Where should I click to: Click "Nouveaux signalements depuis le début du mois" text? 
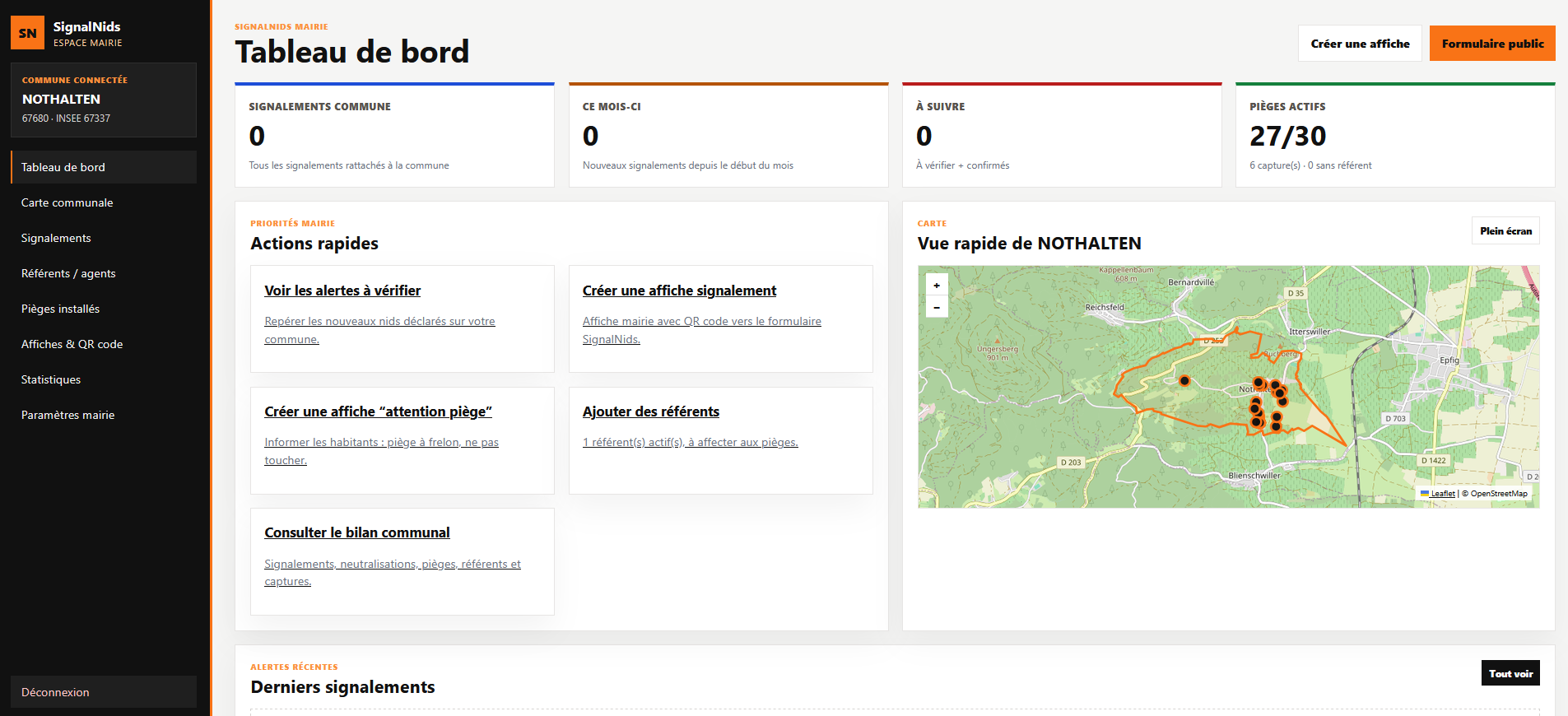[x=688, y=165]
